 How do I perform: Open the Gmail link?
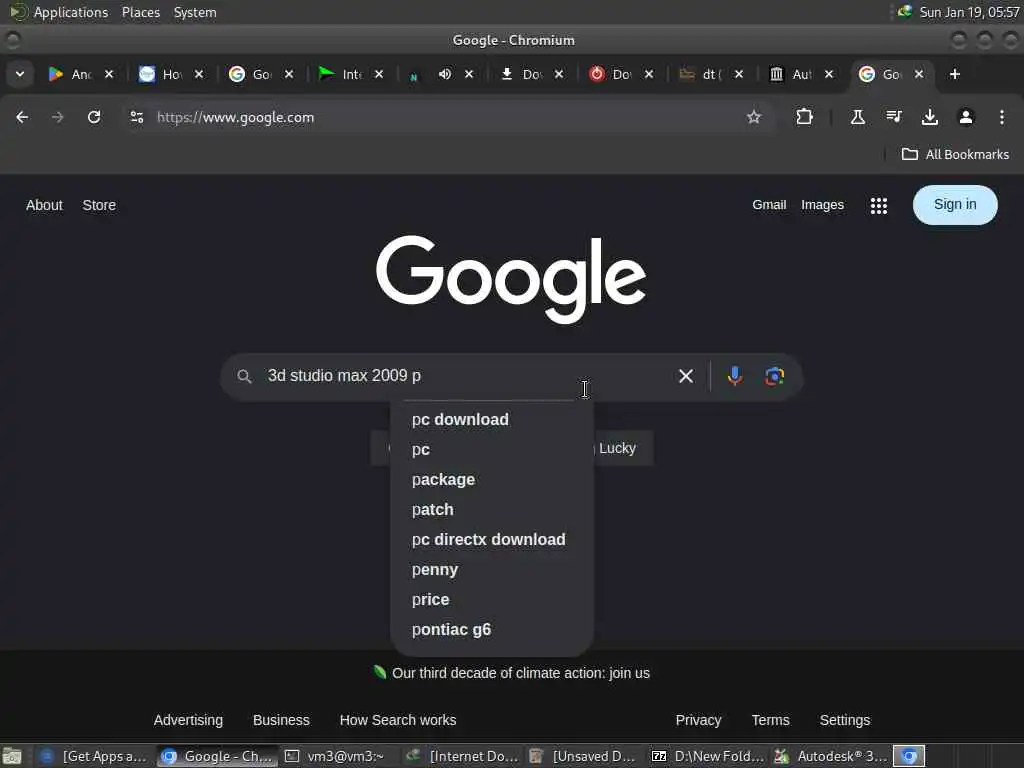point(769,205)
